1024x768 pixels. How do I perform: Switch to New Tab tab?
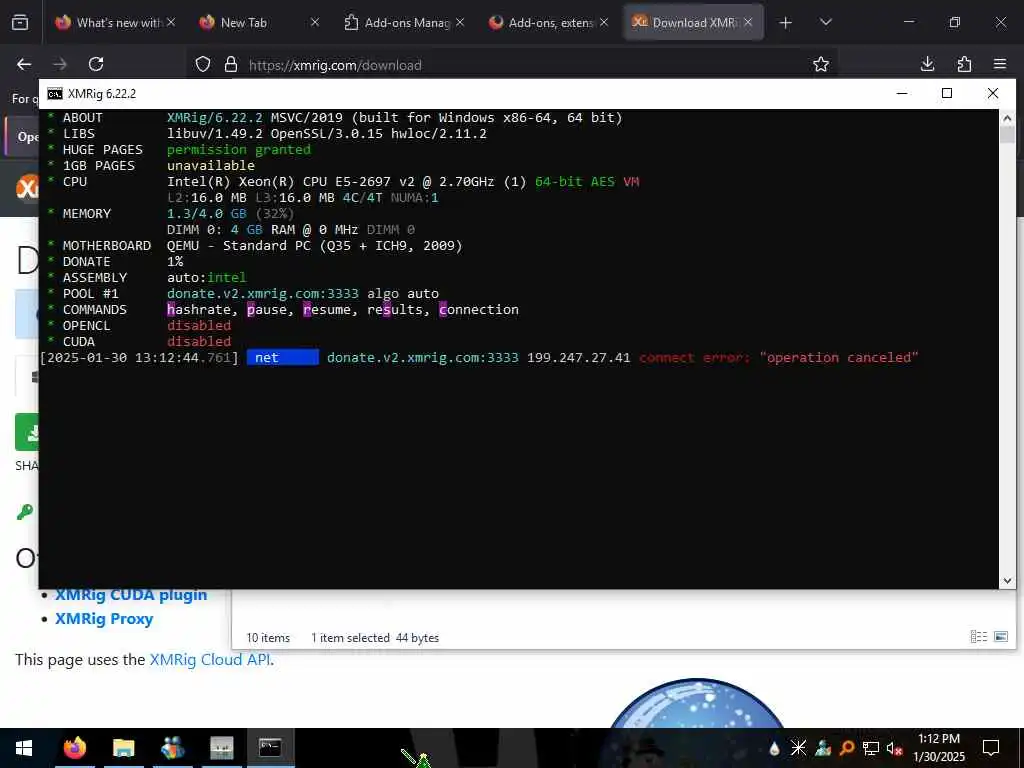pyautogui.click(x=258, y=22)
